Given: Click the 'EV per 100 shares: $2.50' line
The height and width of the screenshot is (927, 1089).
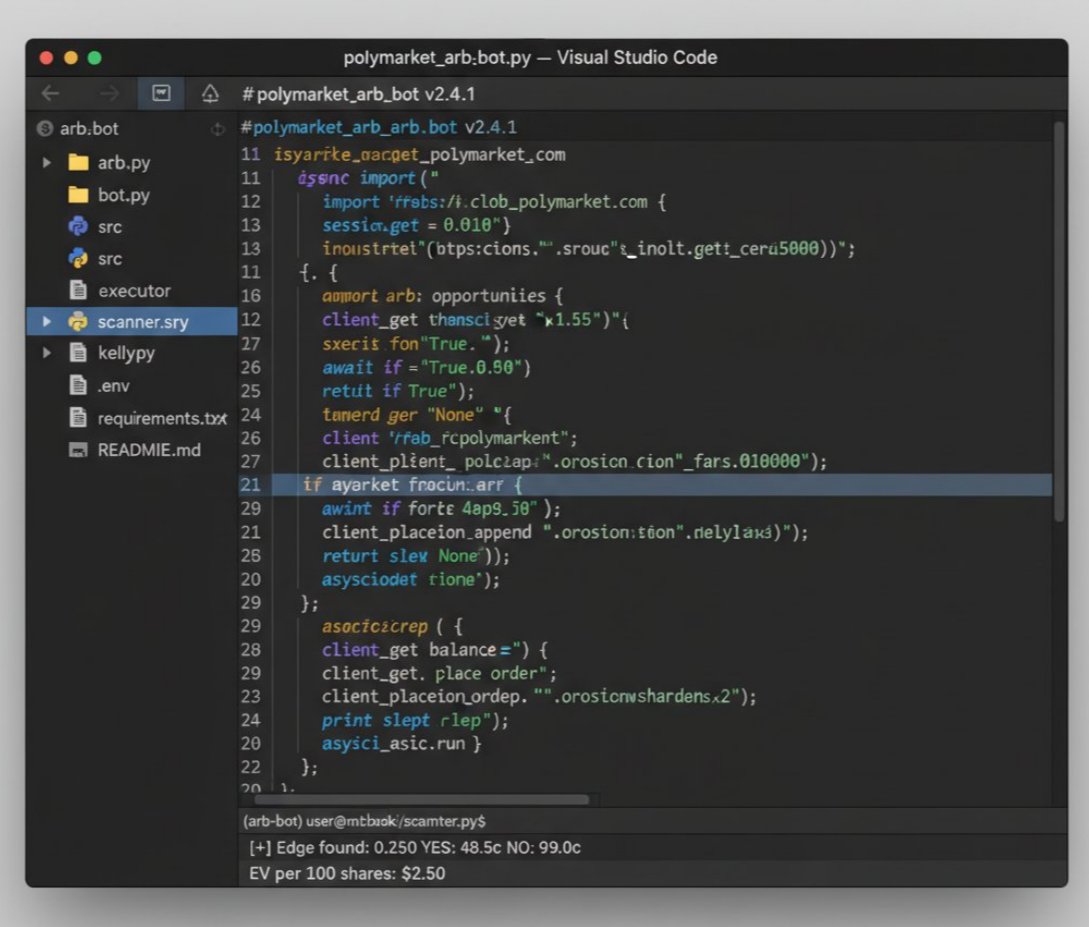Looking at the screenshot, I should [x=347, y=874].
